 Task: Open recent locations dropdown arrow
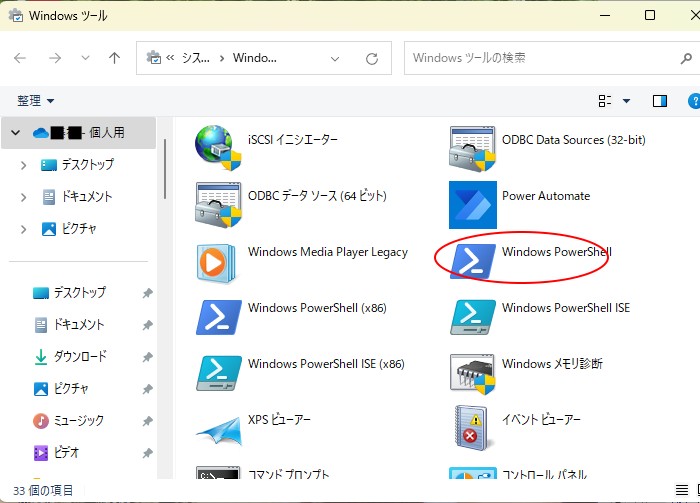pyautogui.click(x=85, y=58)
